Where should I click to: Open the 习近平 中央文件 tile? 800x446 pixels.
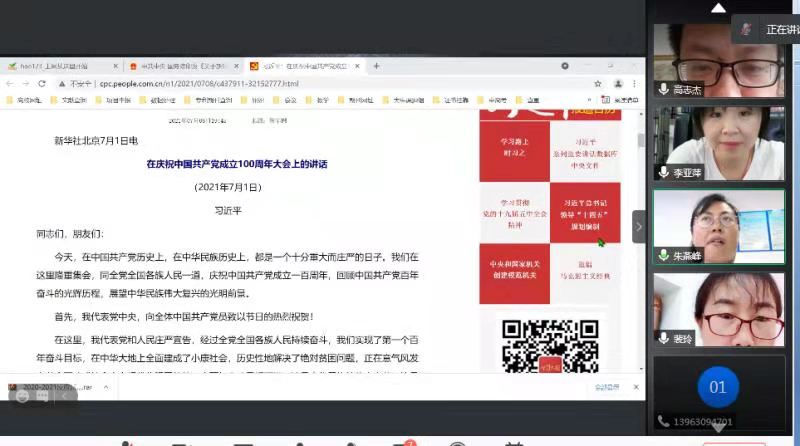[x=585, y=151]
